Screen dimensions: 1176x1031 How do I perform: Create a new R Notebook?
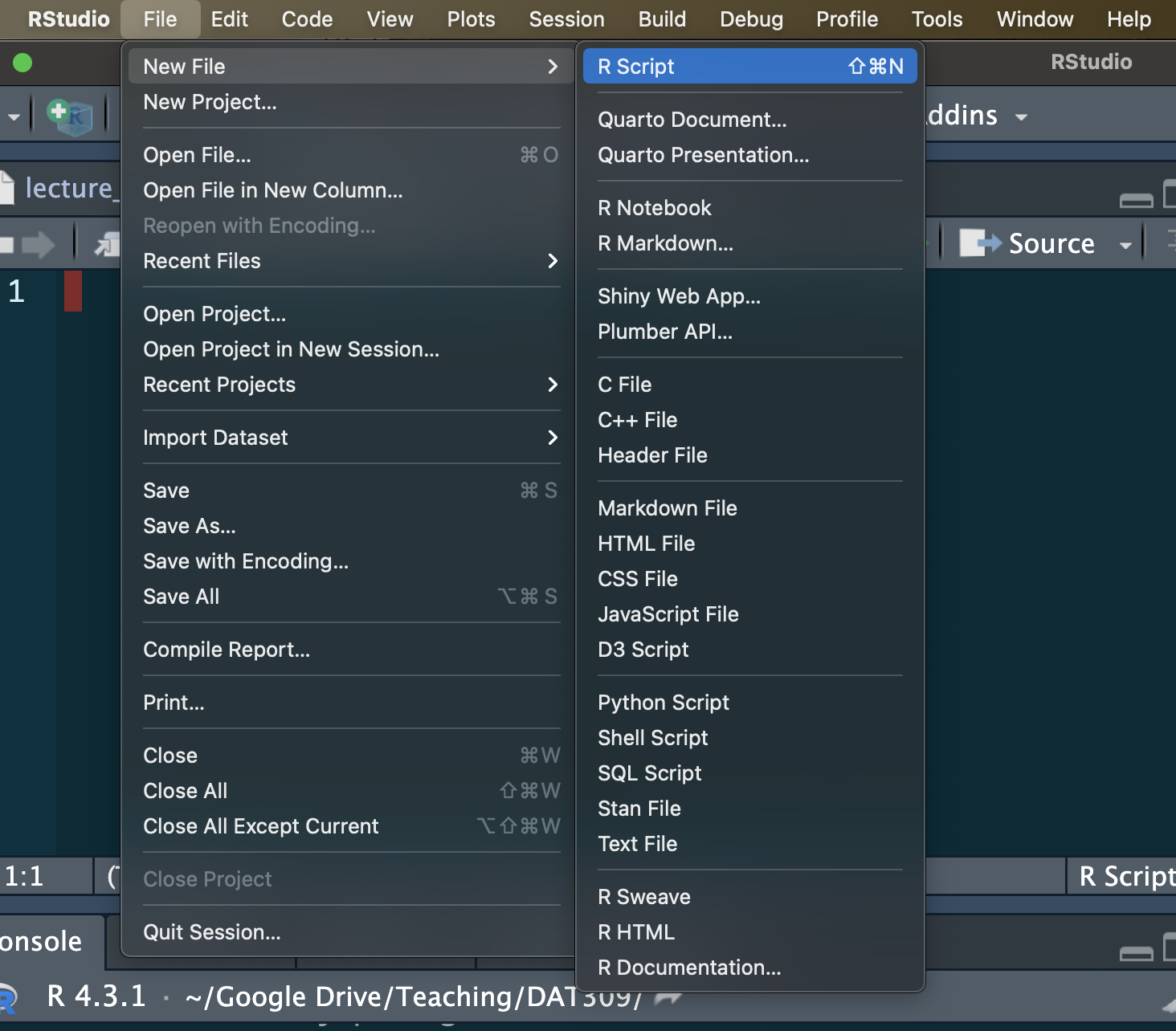(x=750, y=207)
